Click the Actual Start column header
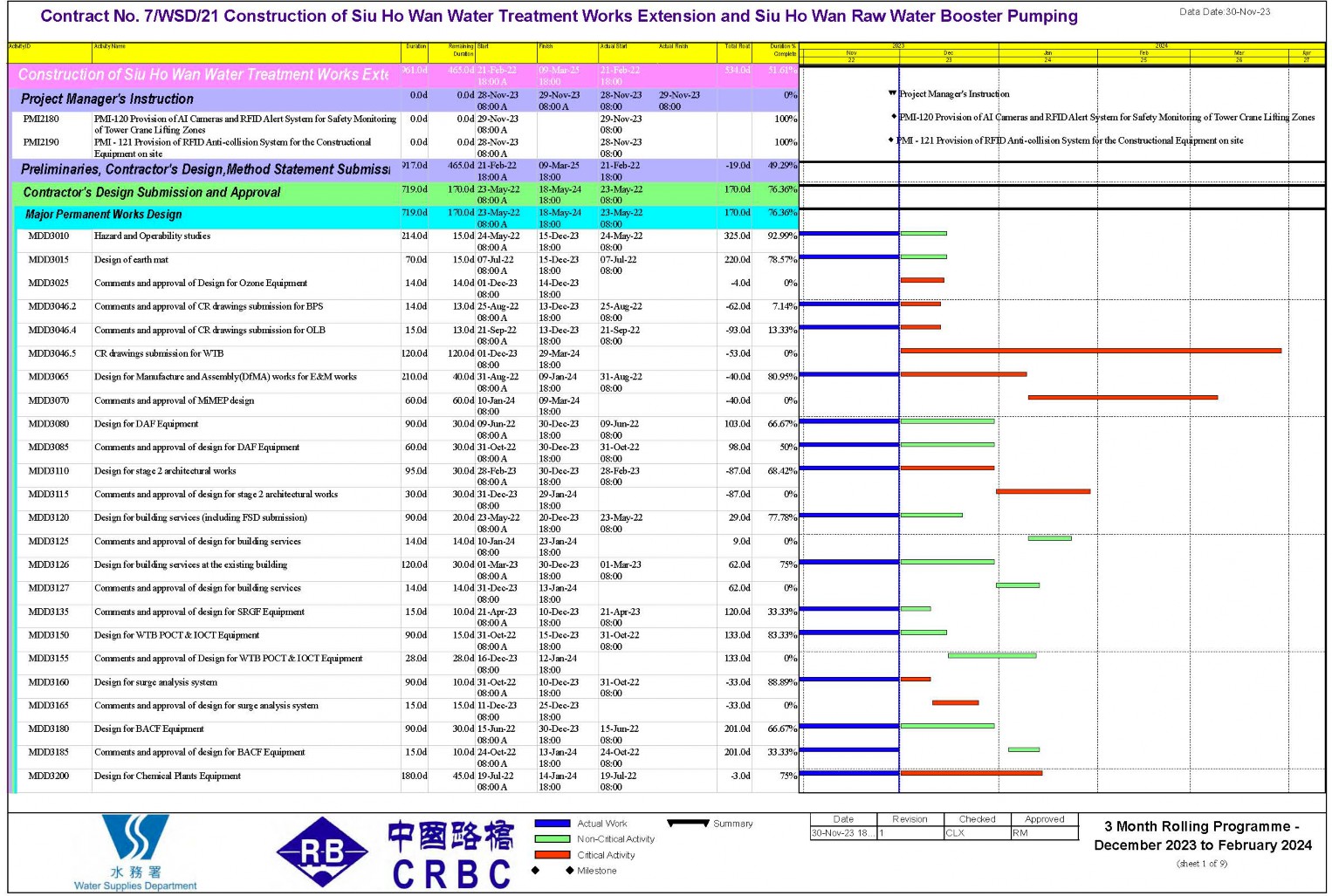Image resolution: width=1332 pixels, height=896 pixels. coord(628,51)
